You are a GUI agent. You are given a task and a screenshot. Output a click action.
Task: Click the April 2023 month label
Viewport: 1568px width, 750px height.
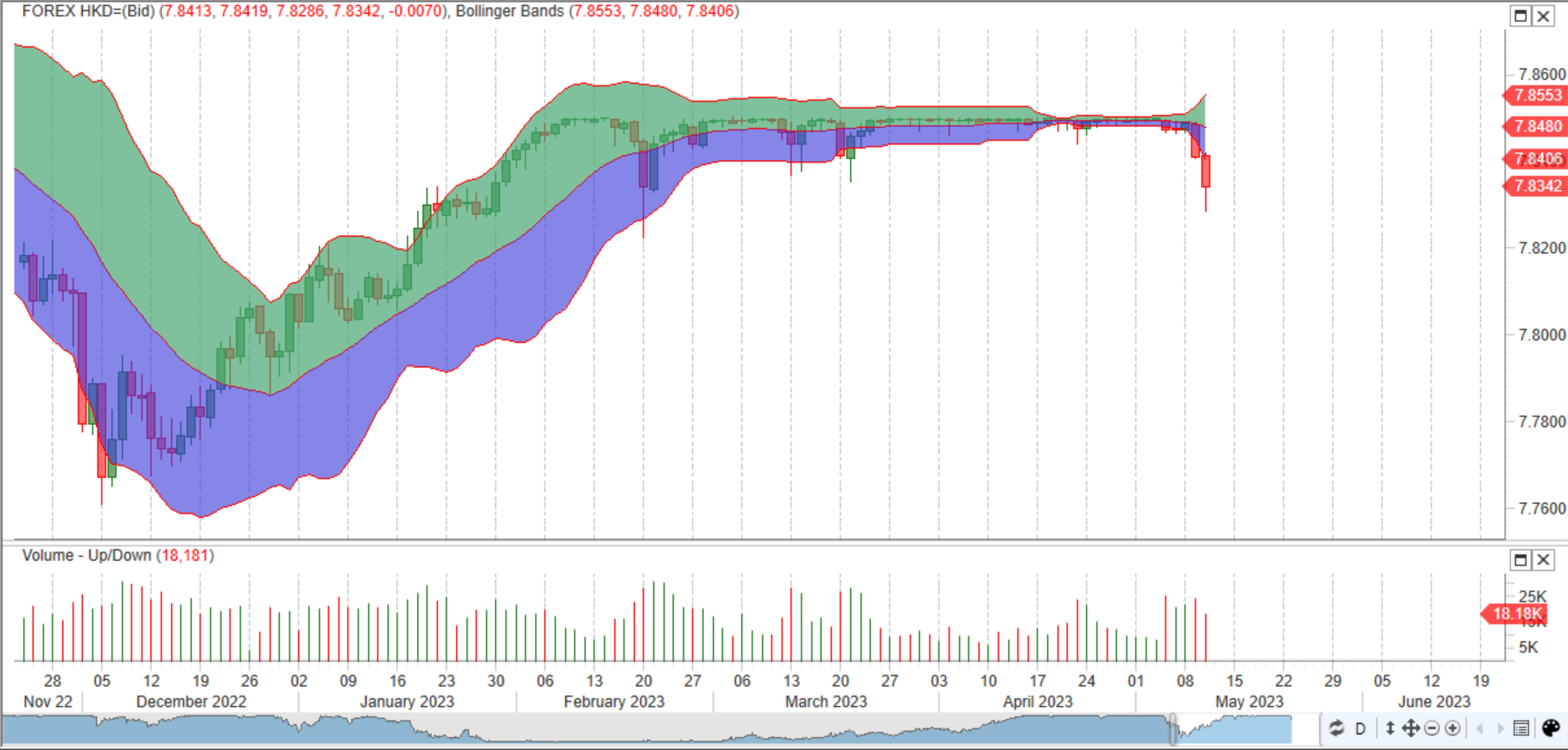(1038, 702)
